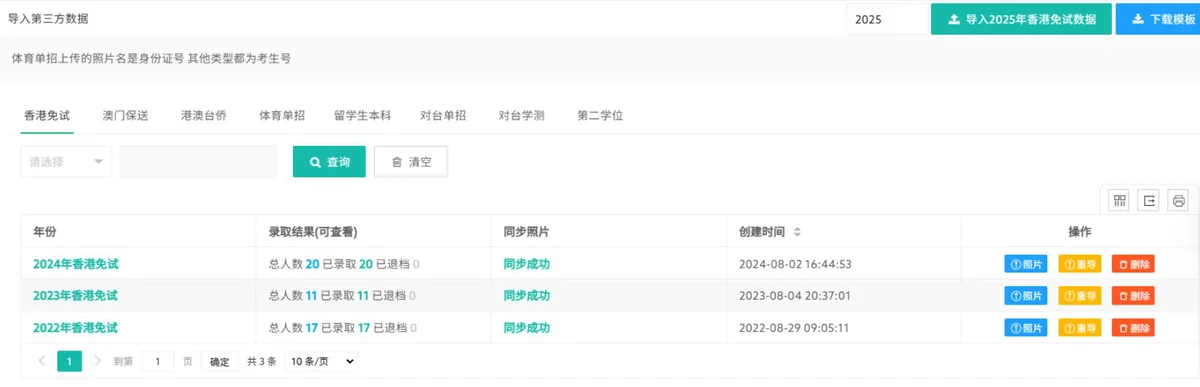Switch to the 体育单招 tab
Viewport: 1200px width, 387px height.
pyautogui.click(x=282, y=115)
